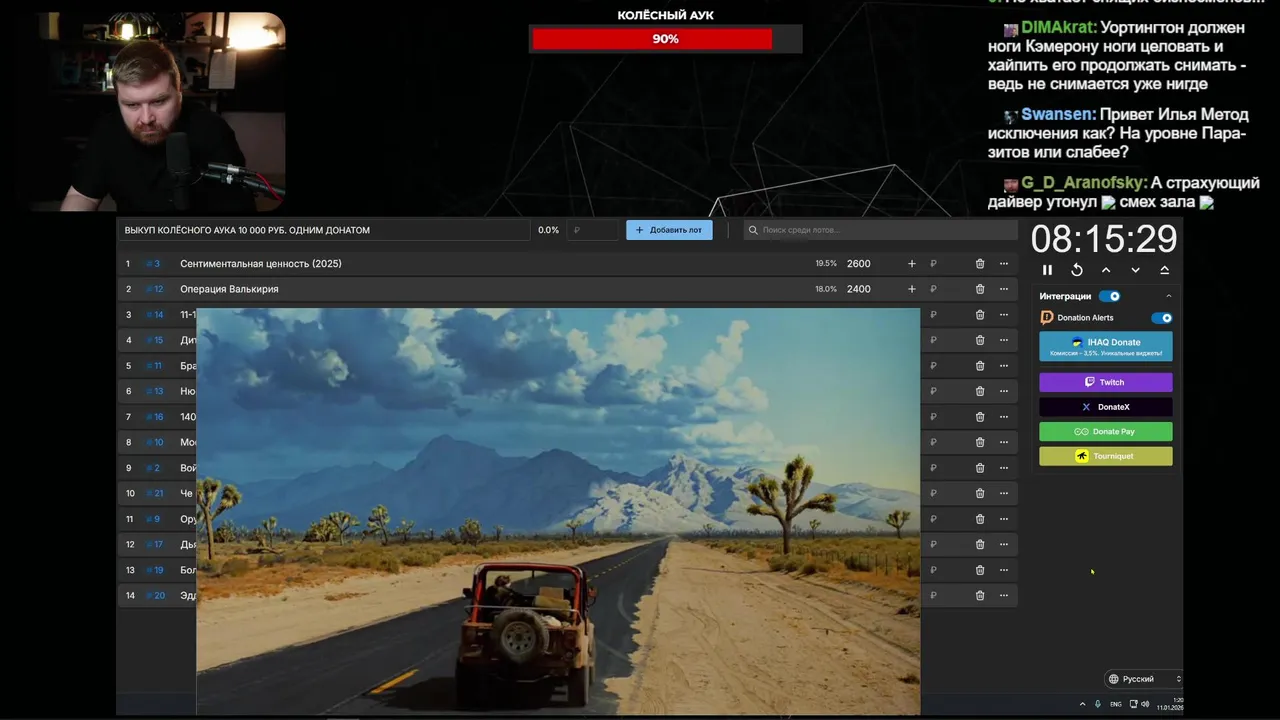Image resolution: width=1280 pixels, height=720 pixels.
Task: Reset the timer with circular arrow
Action: click(1076, 270)
